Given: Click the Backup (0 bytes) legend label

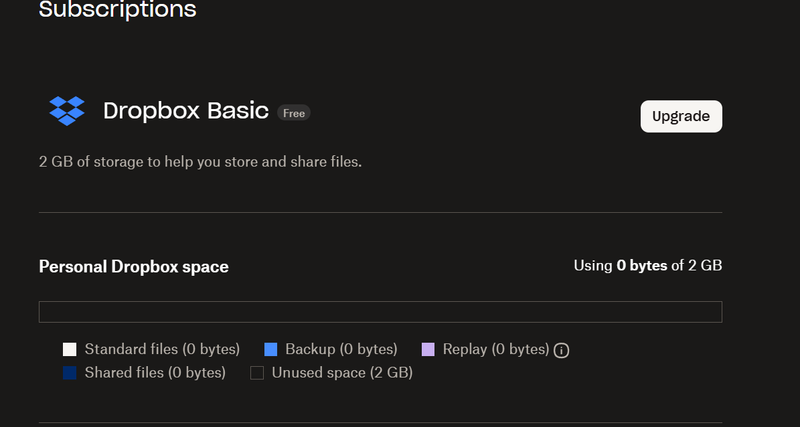Looking at the screenshot, I should pyautogui.click(x=341, y=350).
